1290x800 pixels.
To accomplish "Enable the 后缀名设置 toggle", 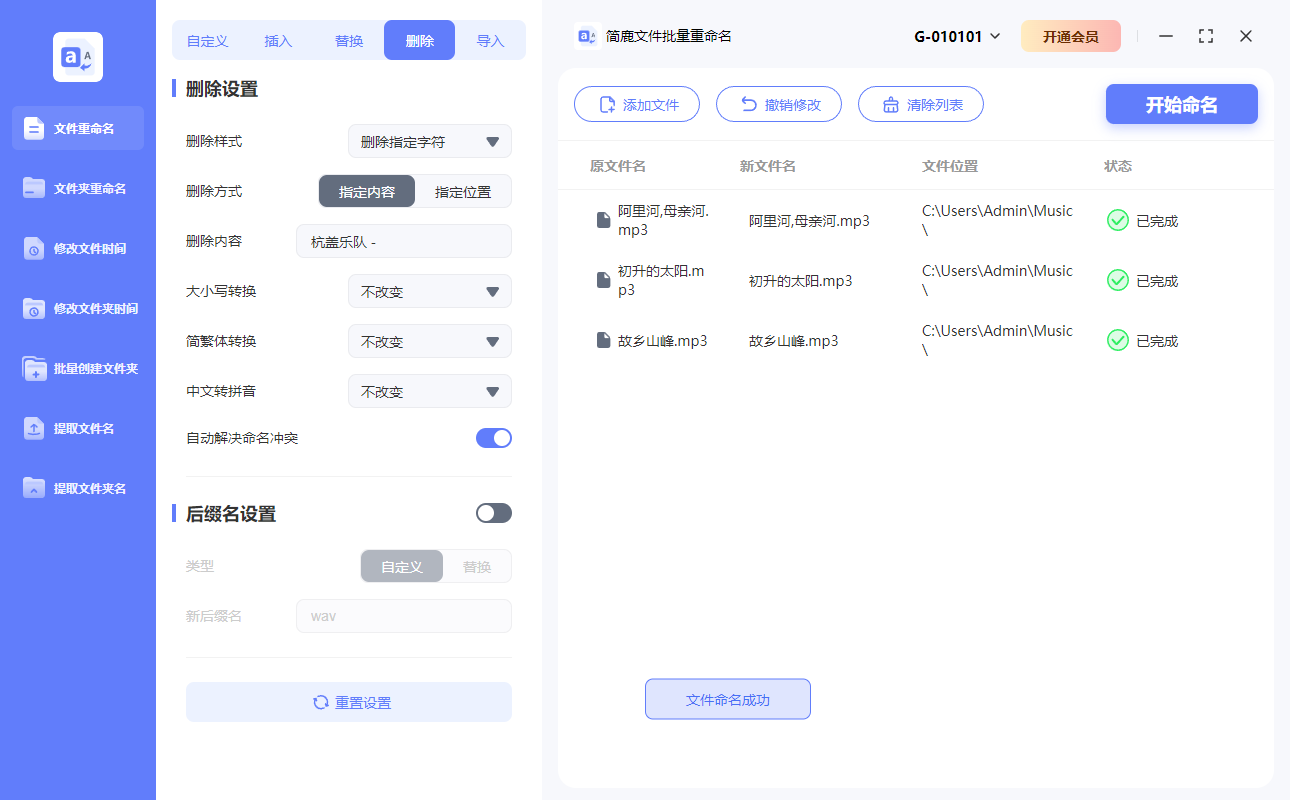I will (x=493, y=512).
